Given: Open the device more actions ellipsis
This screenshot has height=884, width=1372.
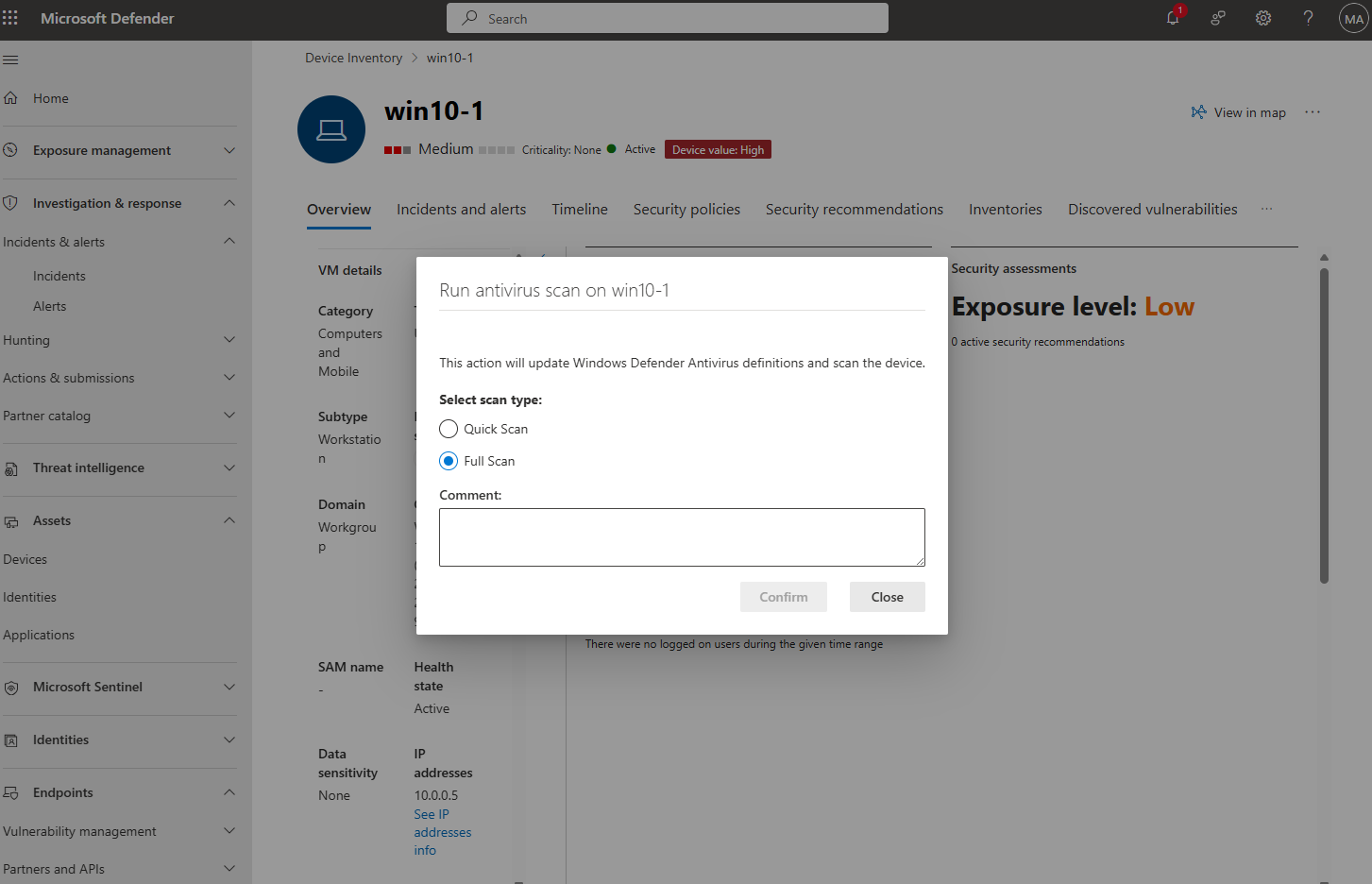Looking at the screenshot, I should pos(1313,112).
